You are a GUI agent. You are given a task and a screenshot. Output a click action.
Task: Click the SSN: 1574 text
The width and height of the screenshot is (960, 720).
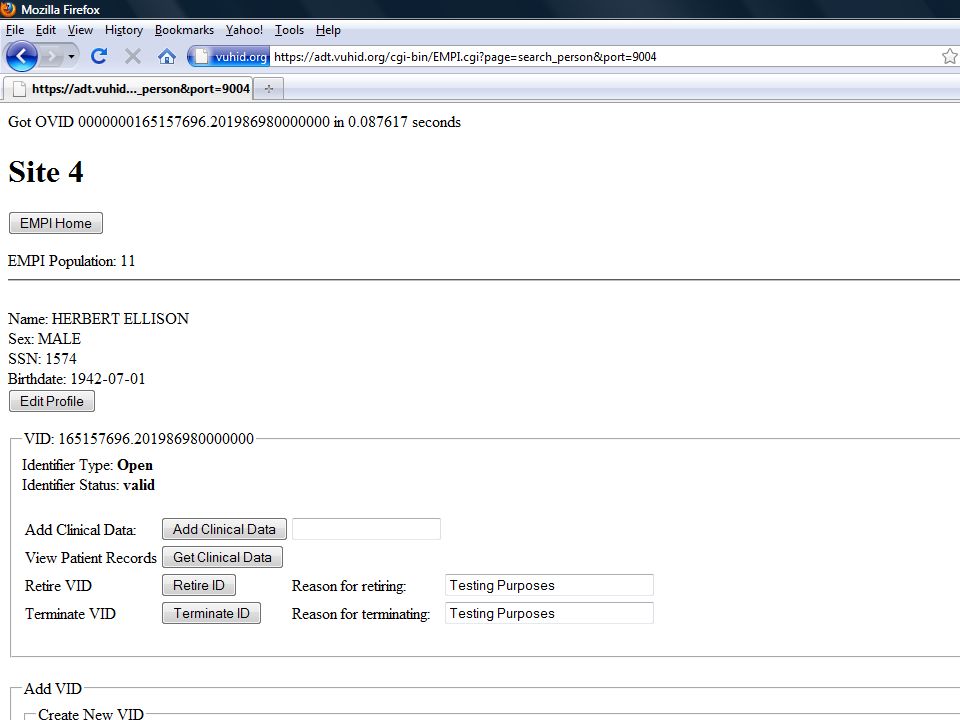[x=42, y=359]
